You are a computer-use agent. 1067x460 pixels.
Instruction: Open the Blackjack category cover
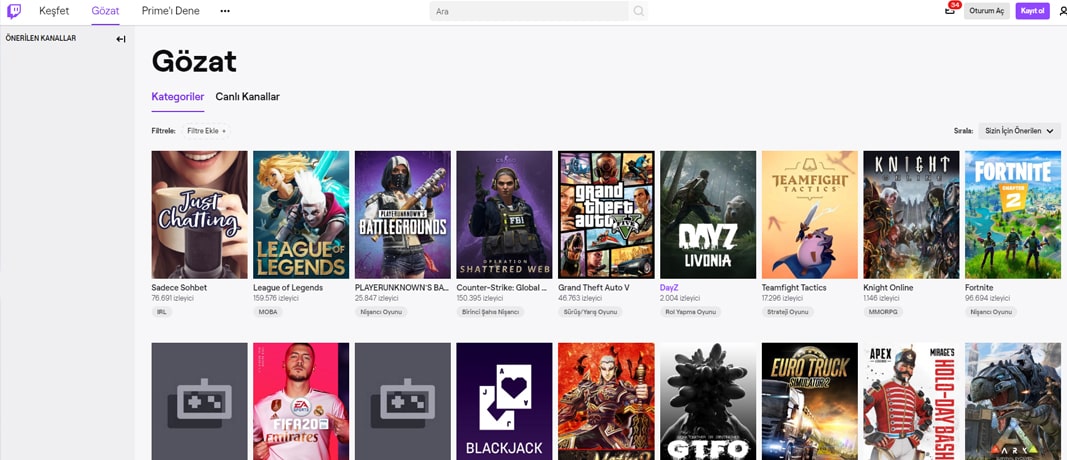504,401
